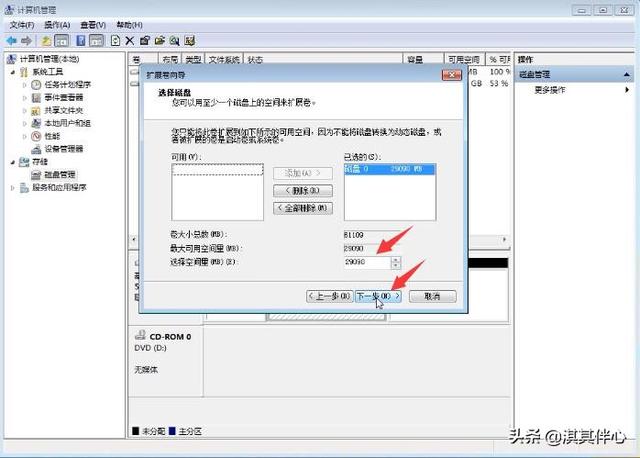This screenshot has height=458, width=640.
Task: Click 下一步(N) button in wizard
Action: pos(378,296)
